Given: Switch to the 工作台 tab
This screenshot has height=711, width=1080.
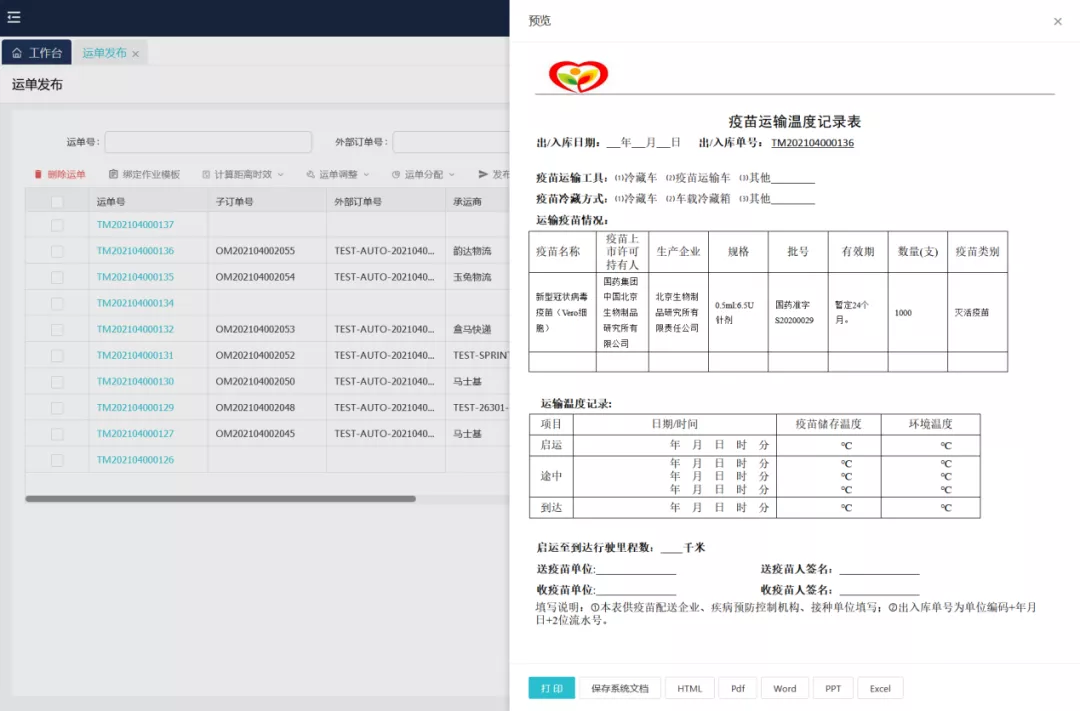Looking at the screenshot, I should tap(37, 52).
